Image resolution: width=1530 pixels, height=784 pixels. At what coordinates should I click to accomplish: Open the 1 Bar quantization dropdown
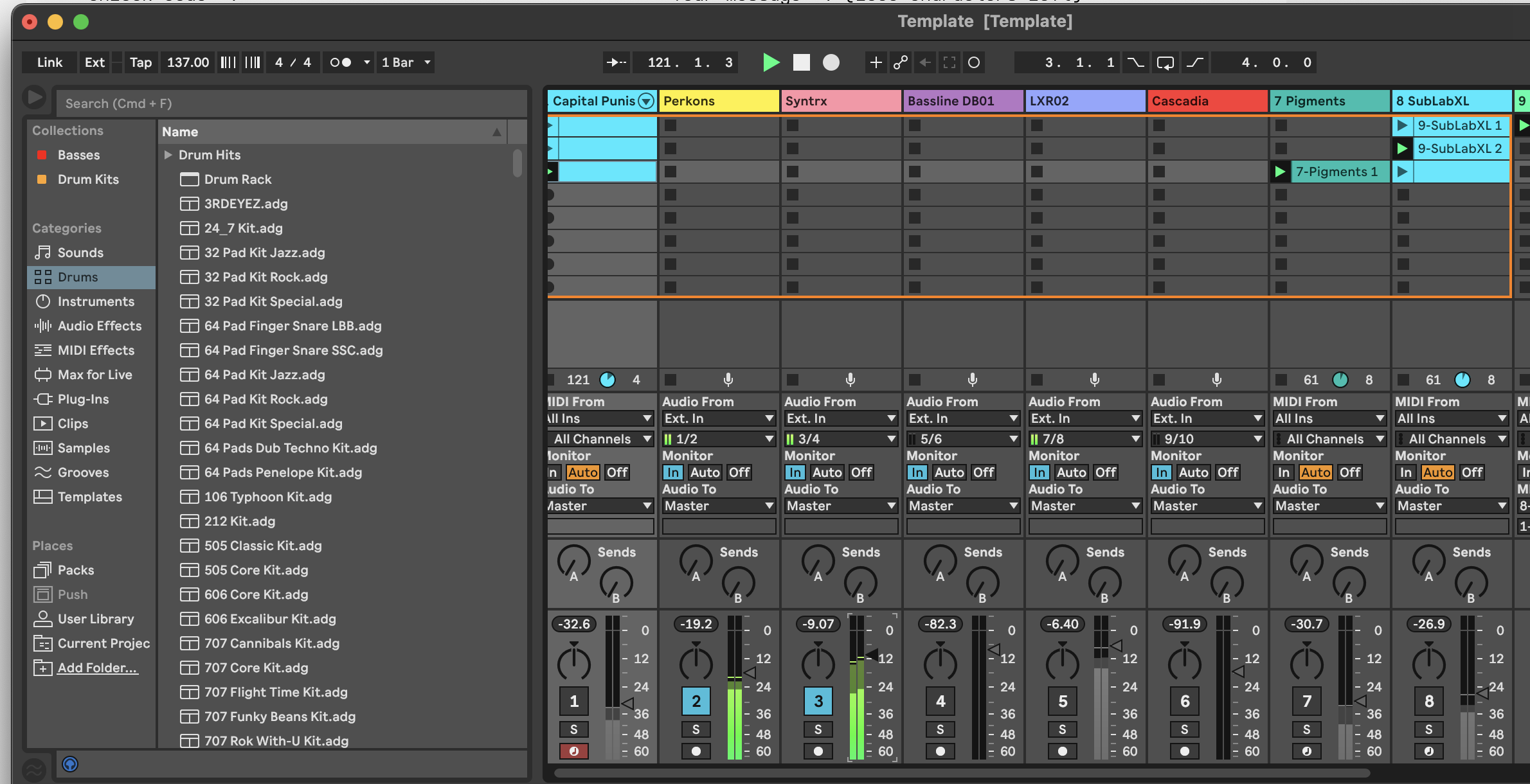click(x=405, y=62)
